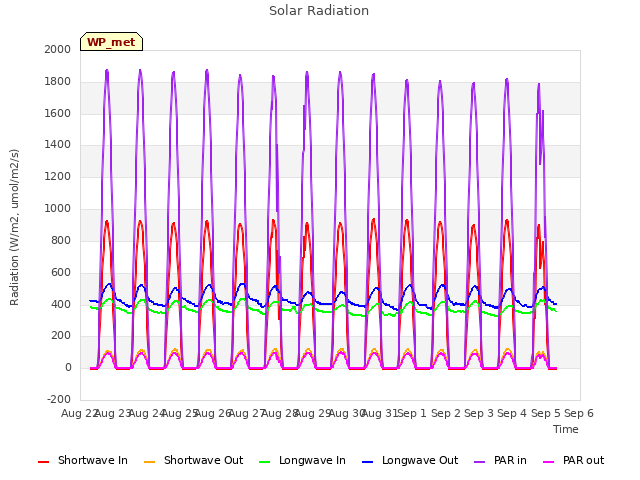Screen dimensions: 640x480
Task: Click the 1800 y-axis tick label
Action: tap(58, 81)
